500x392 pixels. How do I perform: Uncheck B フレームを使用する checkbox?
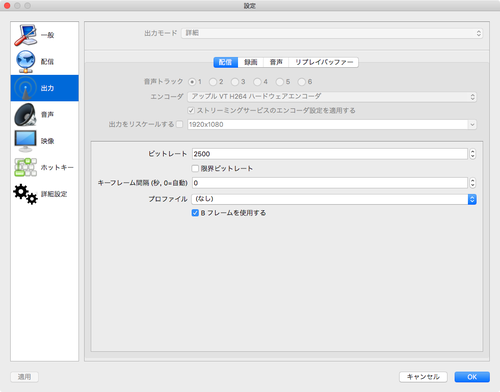pyautogui.click(x=195, y=213)
